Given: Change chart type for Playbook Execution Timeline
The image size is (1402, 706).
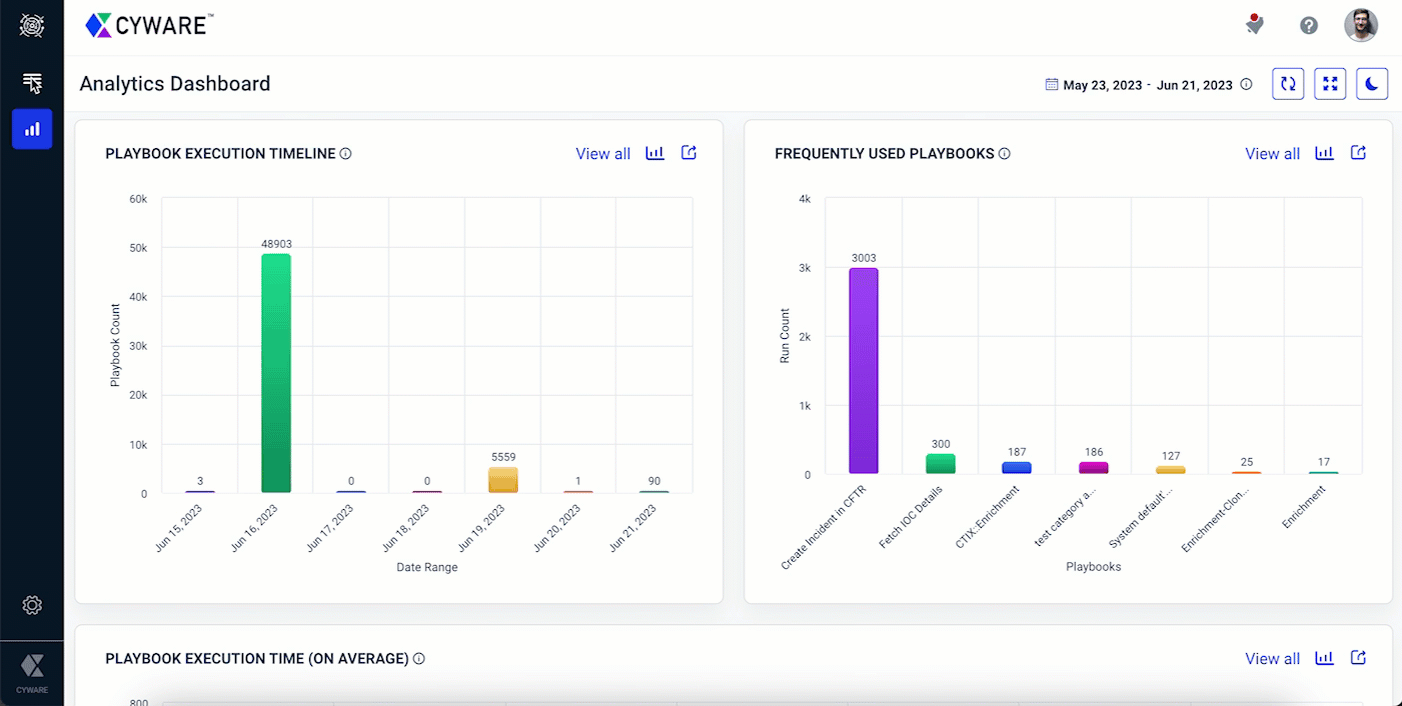Looking at the screenshot, I should tap(655, 153).
